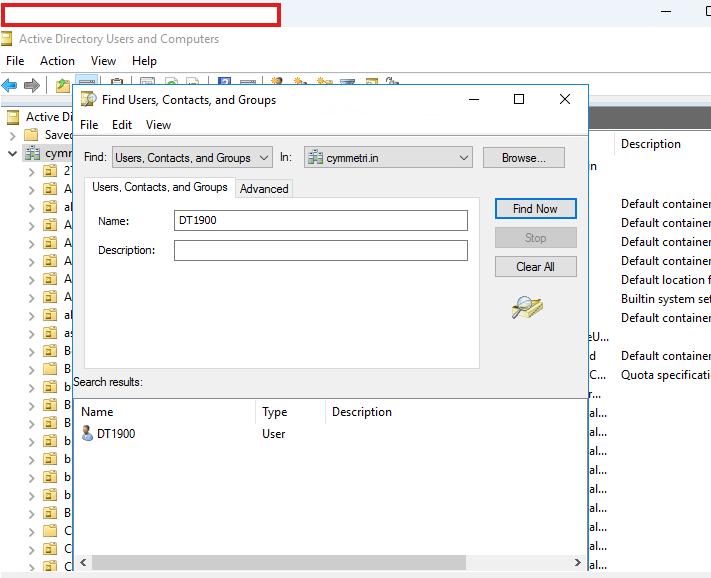Select the Users, Contacts, and Groups tab
711x578 pixels.
(x=160, y=187)
